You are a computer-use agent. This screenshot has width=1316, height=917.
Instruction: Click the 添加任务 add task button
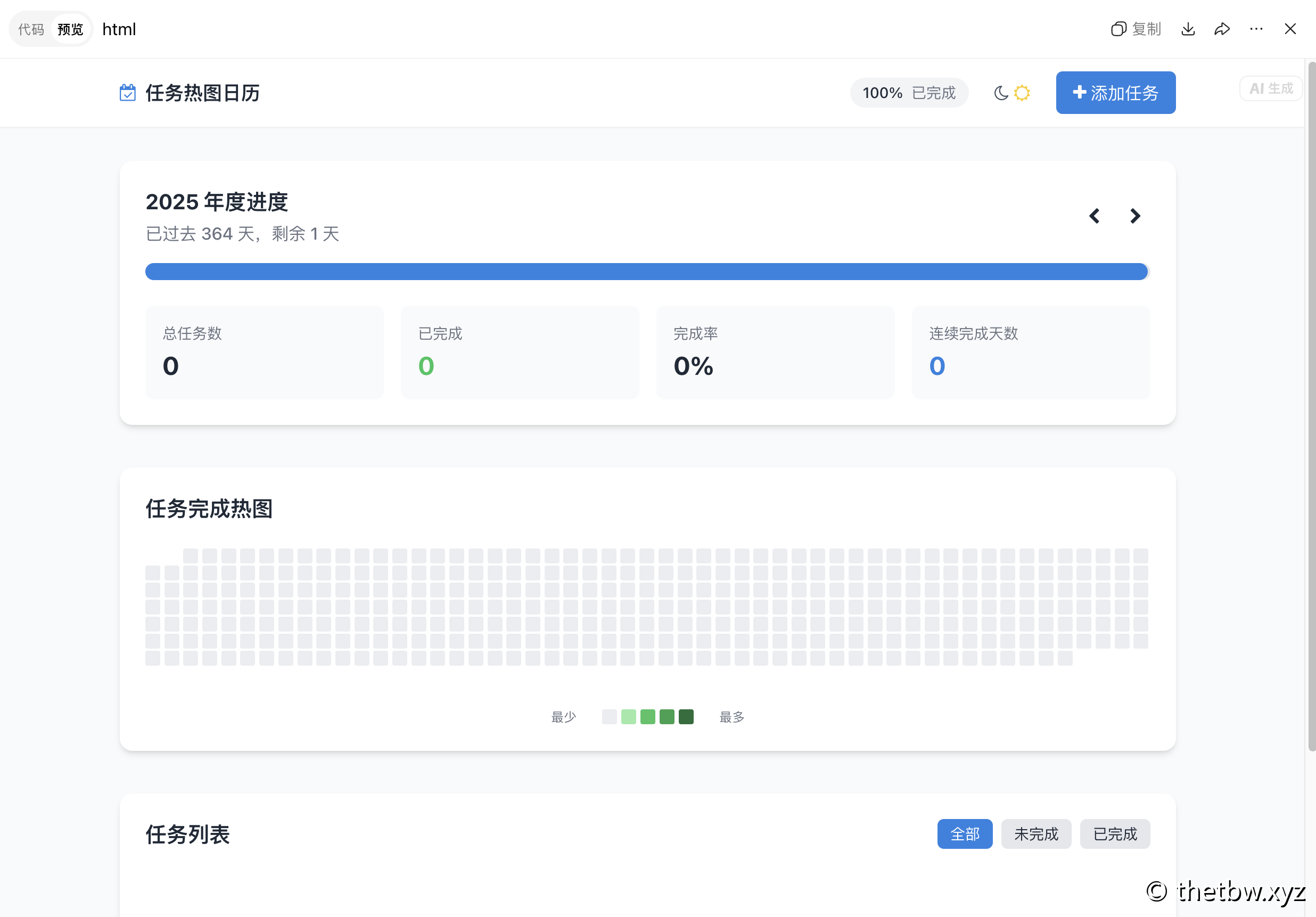tap(1115, 93)
